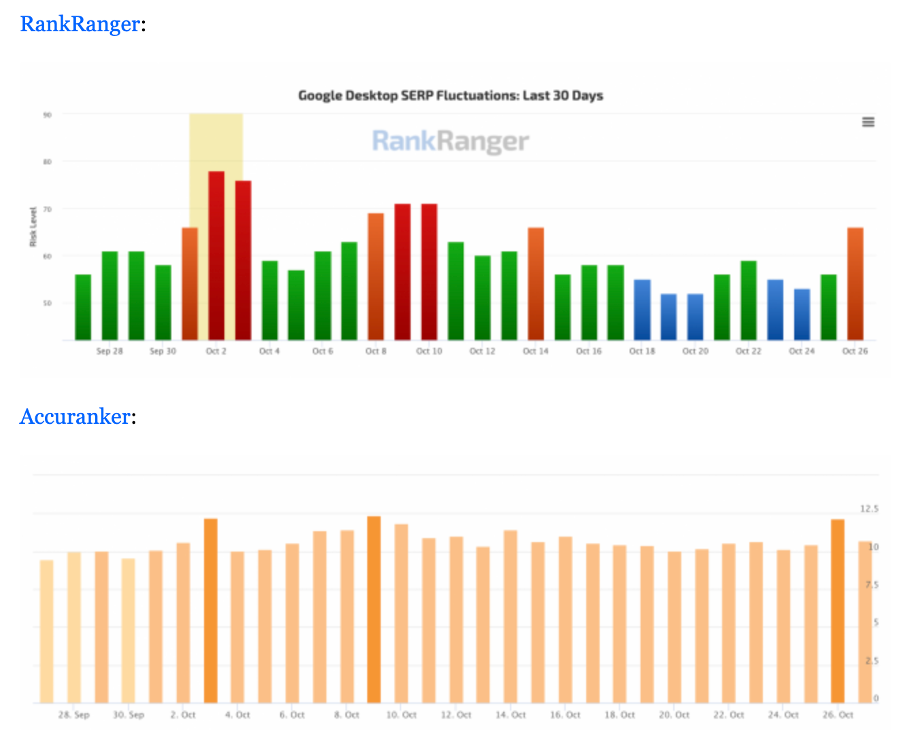Click the light bar above 28. Sep in Accuranker
This screenshot has width=904, height=754.
coord(74,627)
